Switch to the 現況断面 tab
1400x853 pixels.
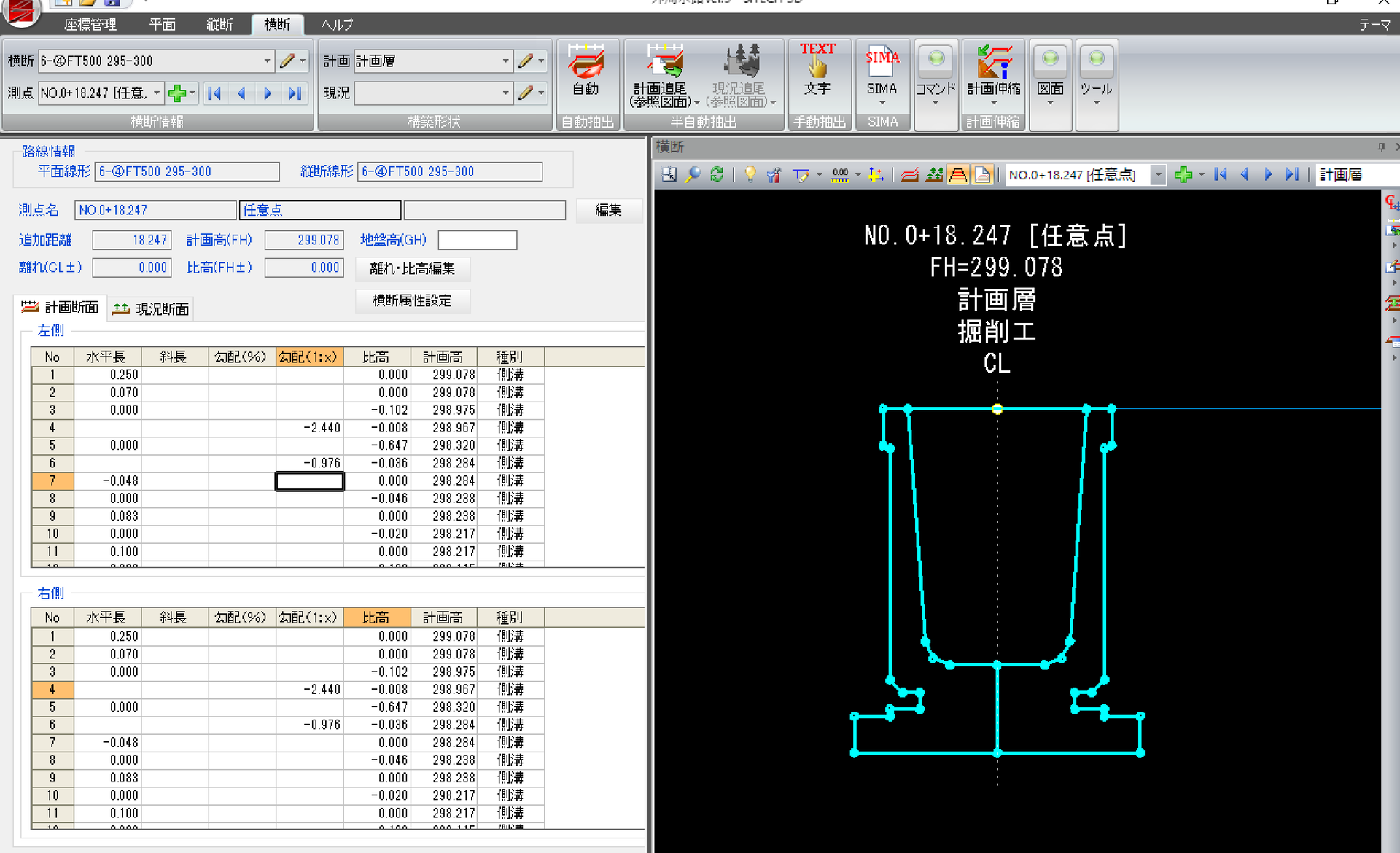pyautogui.click(x=152, y=309)
